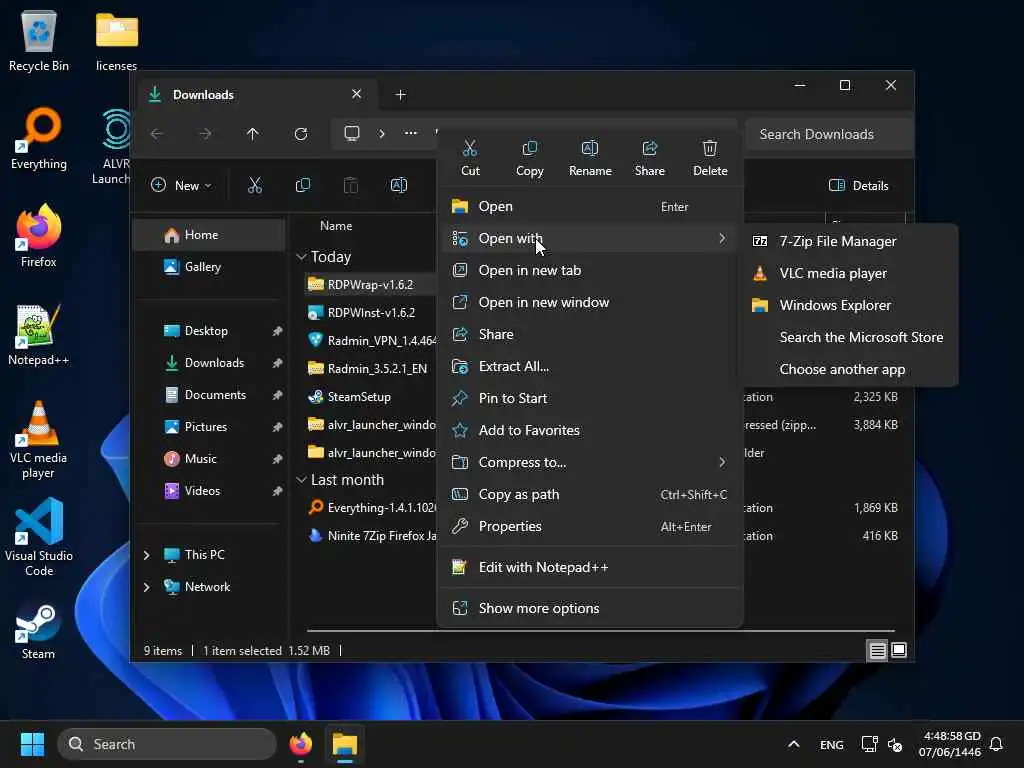
Task: Click the toolbar Cut scissors icon
Action: point(255,185)
